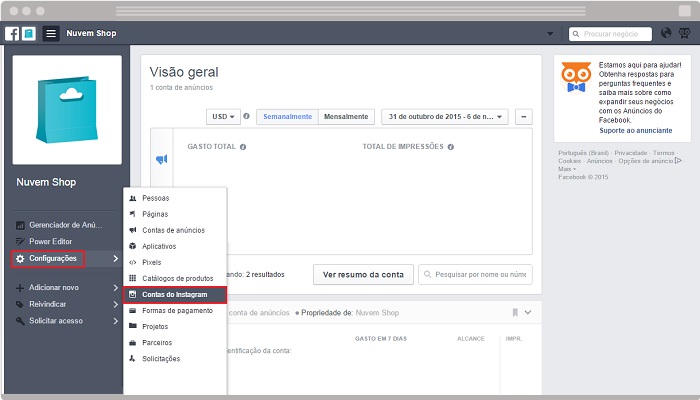Click the owl help icon in top bar

684,33
